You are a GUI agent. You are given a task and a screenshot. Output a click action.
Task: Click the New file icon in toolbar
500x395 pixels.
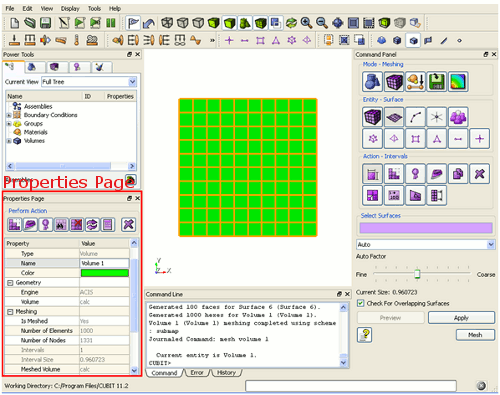pyautogui.click(x=14, y=23)
